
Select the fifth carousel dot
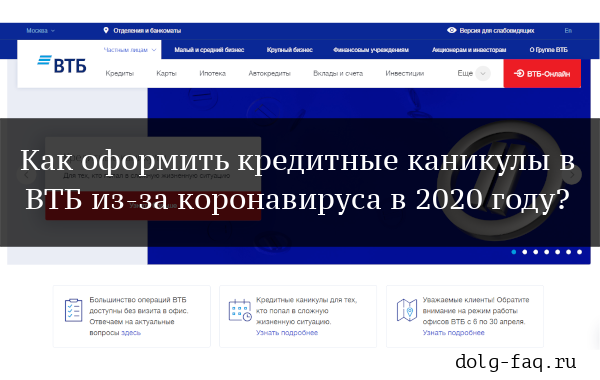558,252
